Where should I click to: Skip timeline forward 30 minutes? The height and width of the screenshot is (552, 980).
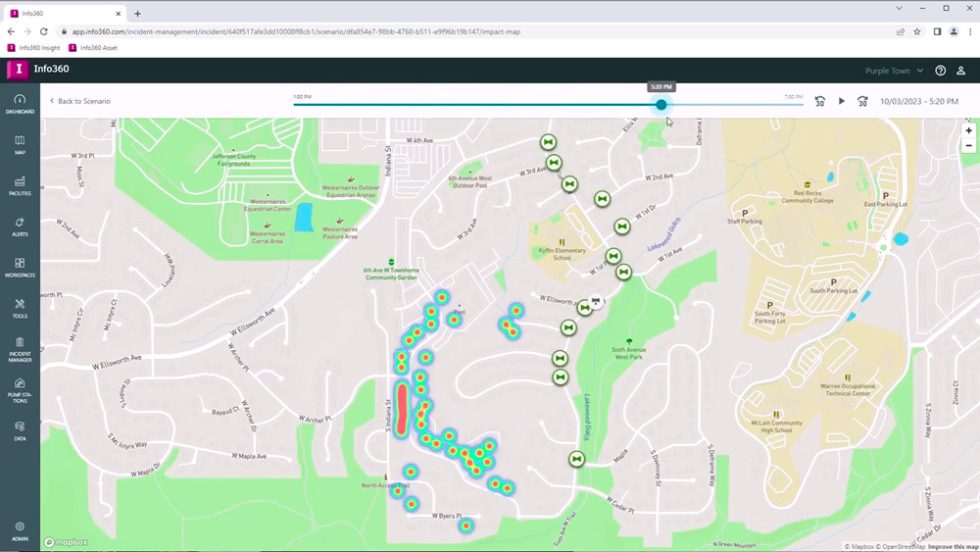coord(862,101)
